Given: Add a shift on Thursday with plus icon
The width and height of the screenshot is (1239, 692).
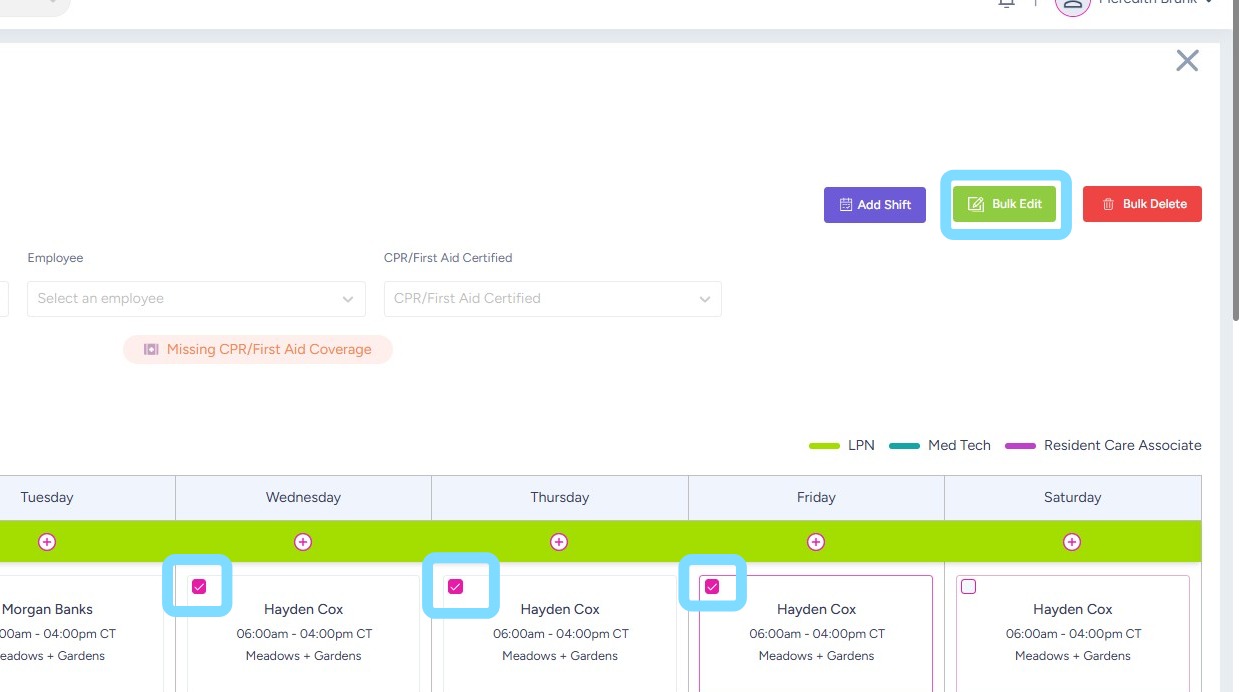Looking at the screenshot, I should [x=559, y=542].
